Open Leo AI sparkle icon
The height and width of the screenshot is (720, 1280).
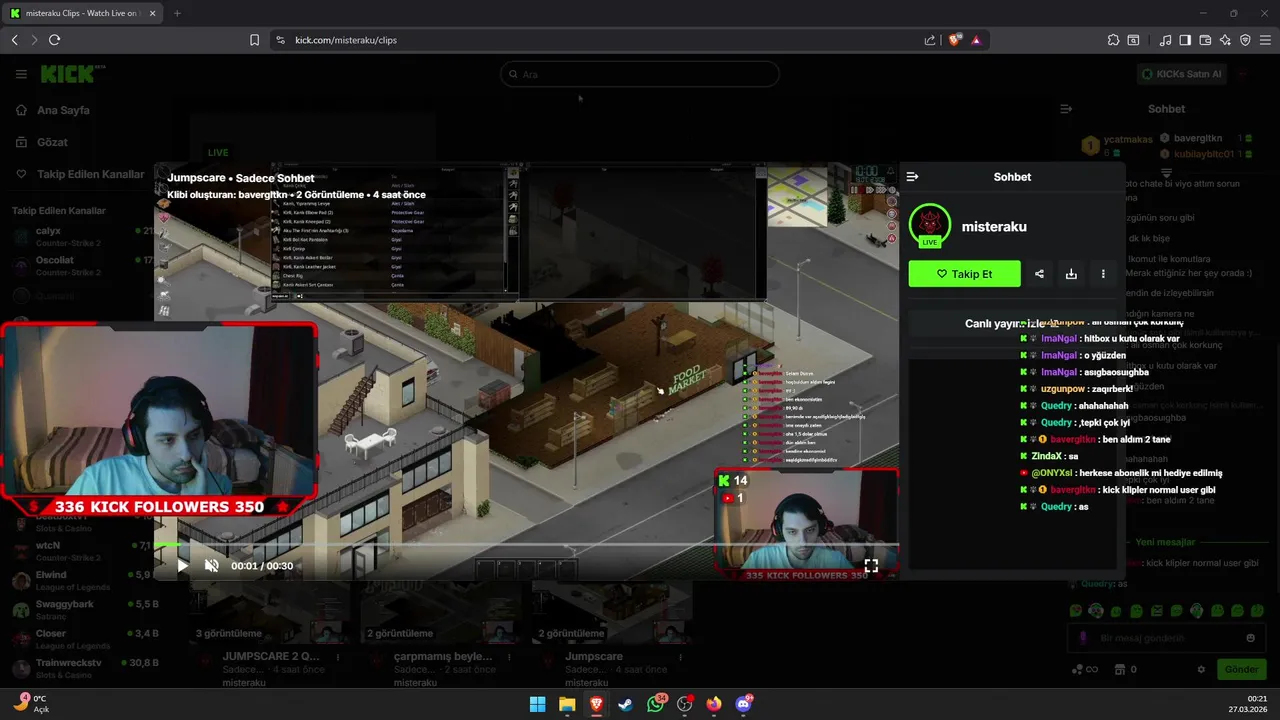(1225, 40)
